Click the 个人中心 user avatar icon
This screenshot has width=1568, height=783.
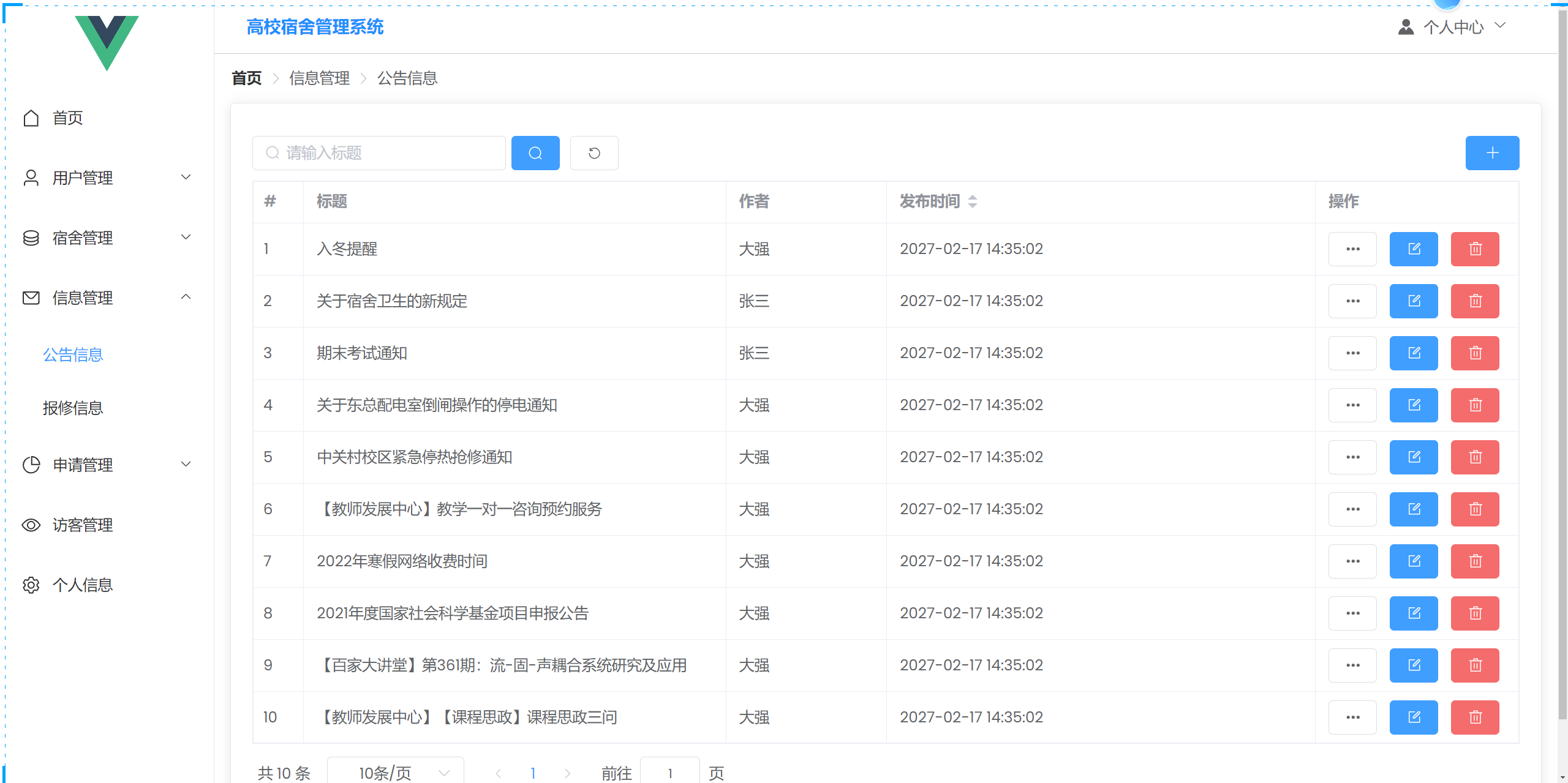coord(1405,26)
